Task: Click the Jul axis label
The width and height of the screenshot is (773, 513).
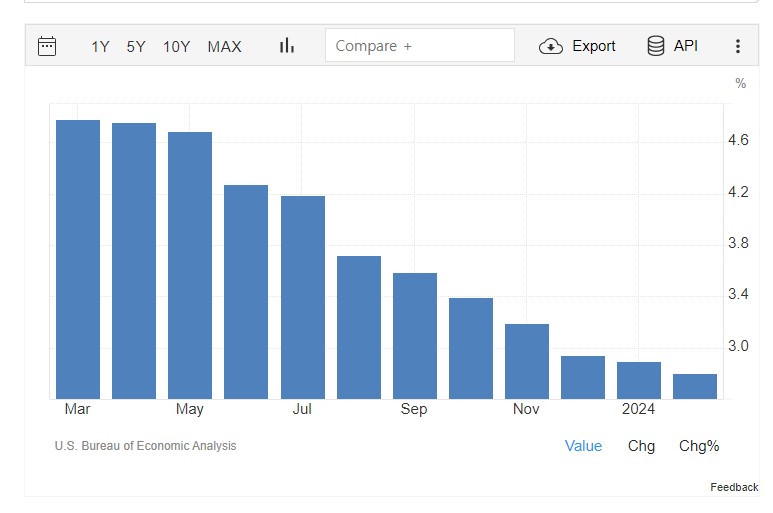Action: (x=302, y=409)
